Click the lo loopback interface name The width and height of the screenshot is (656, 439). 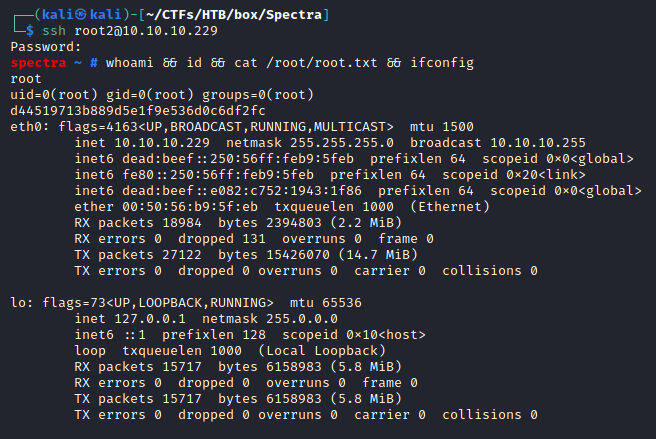coord(18,302)
